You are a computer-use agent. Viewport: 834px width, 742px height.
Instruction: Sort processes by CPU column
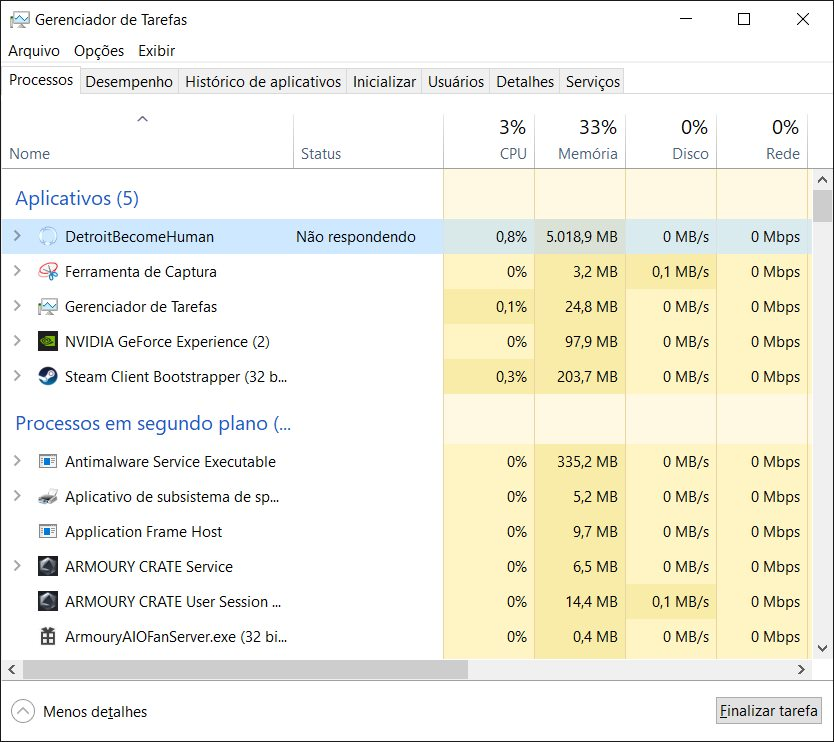click(489, 141)
